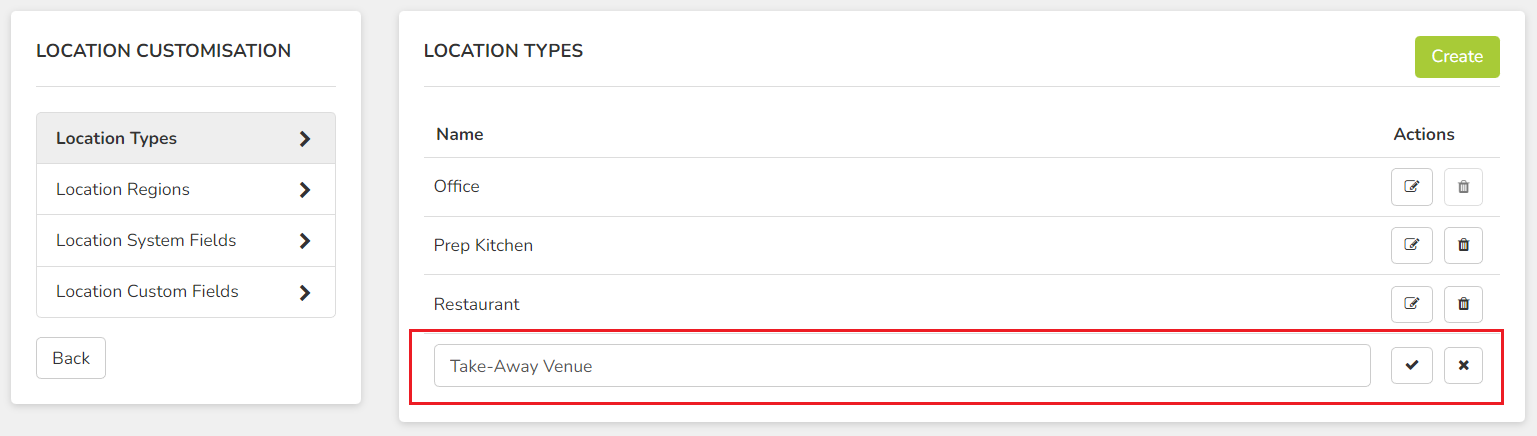
Task: Select the Location Types menu label
Action: pyautogui.click(x=116, y=138)
